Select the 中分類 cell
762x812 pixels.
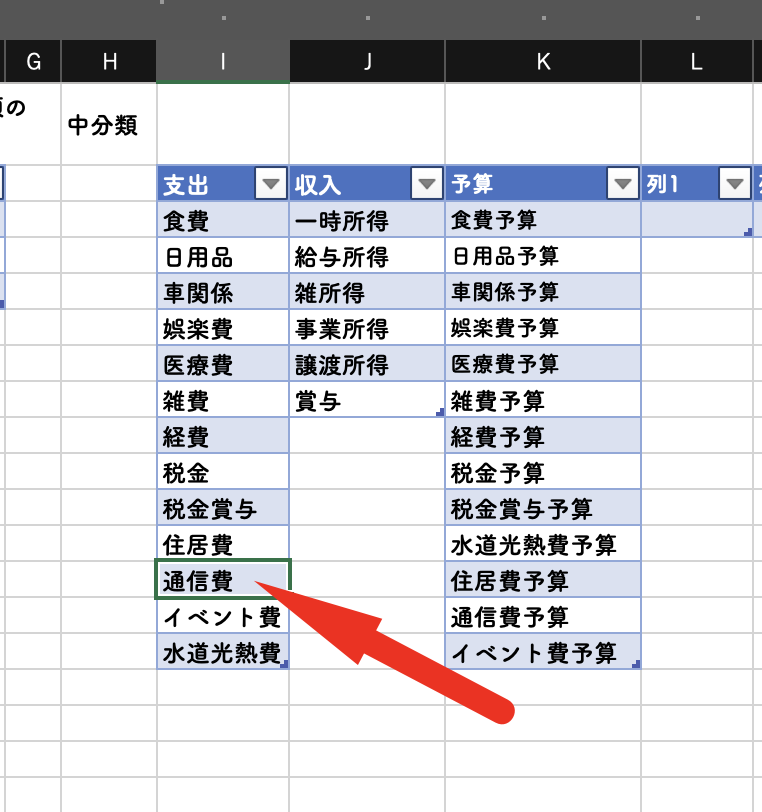click(x=108, y=125)
